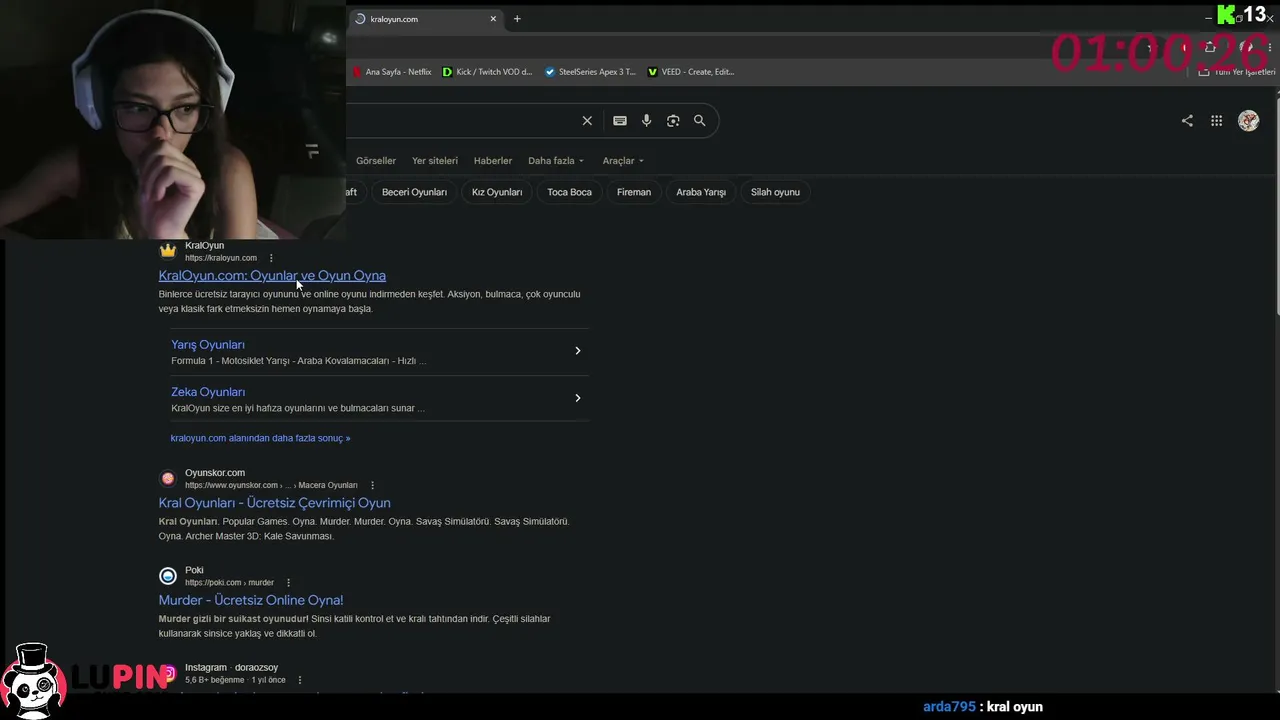The width and height of the screenshot is (1280, 720).
Task: Open the VEED - Create, Edit bookmark
Action: [x=691, y=72]
